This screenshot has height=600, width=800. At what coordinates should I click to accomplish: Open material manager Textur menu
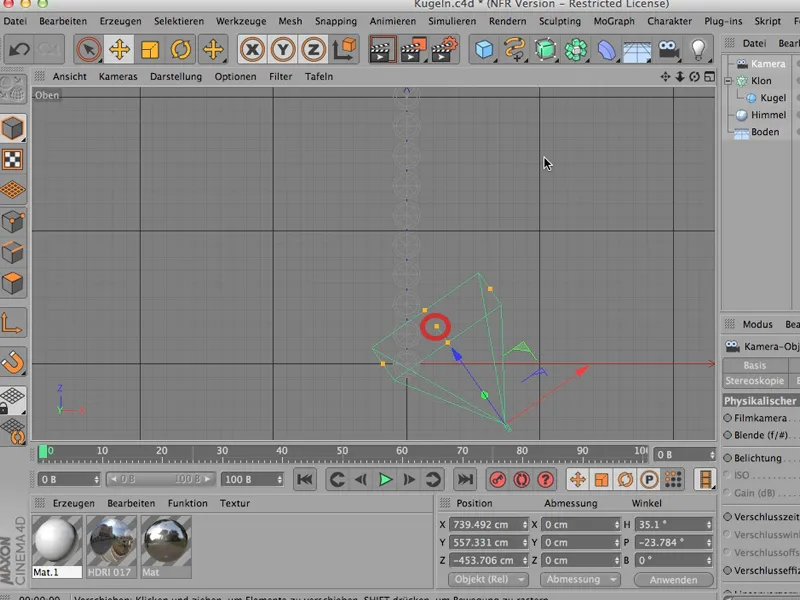(235, 503)
